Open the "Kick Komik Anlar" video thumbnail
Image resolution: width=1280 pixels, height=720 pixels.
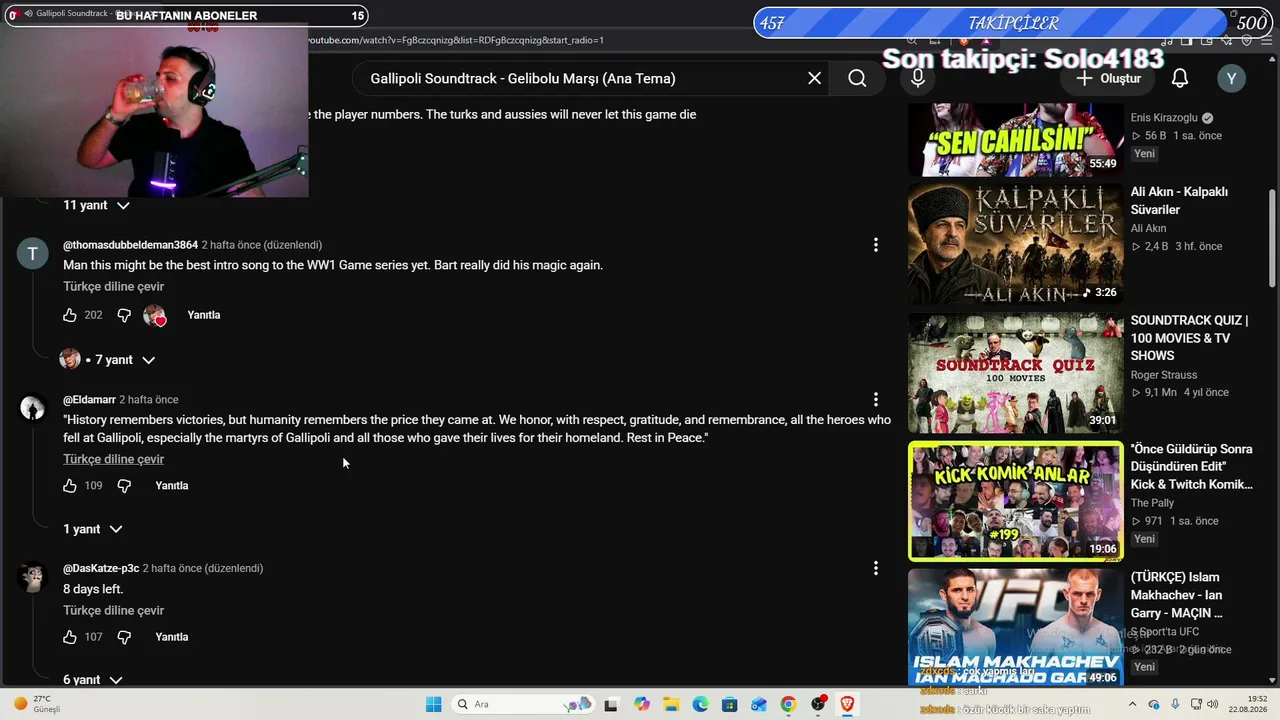pos(1016,501)
